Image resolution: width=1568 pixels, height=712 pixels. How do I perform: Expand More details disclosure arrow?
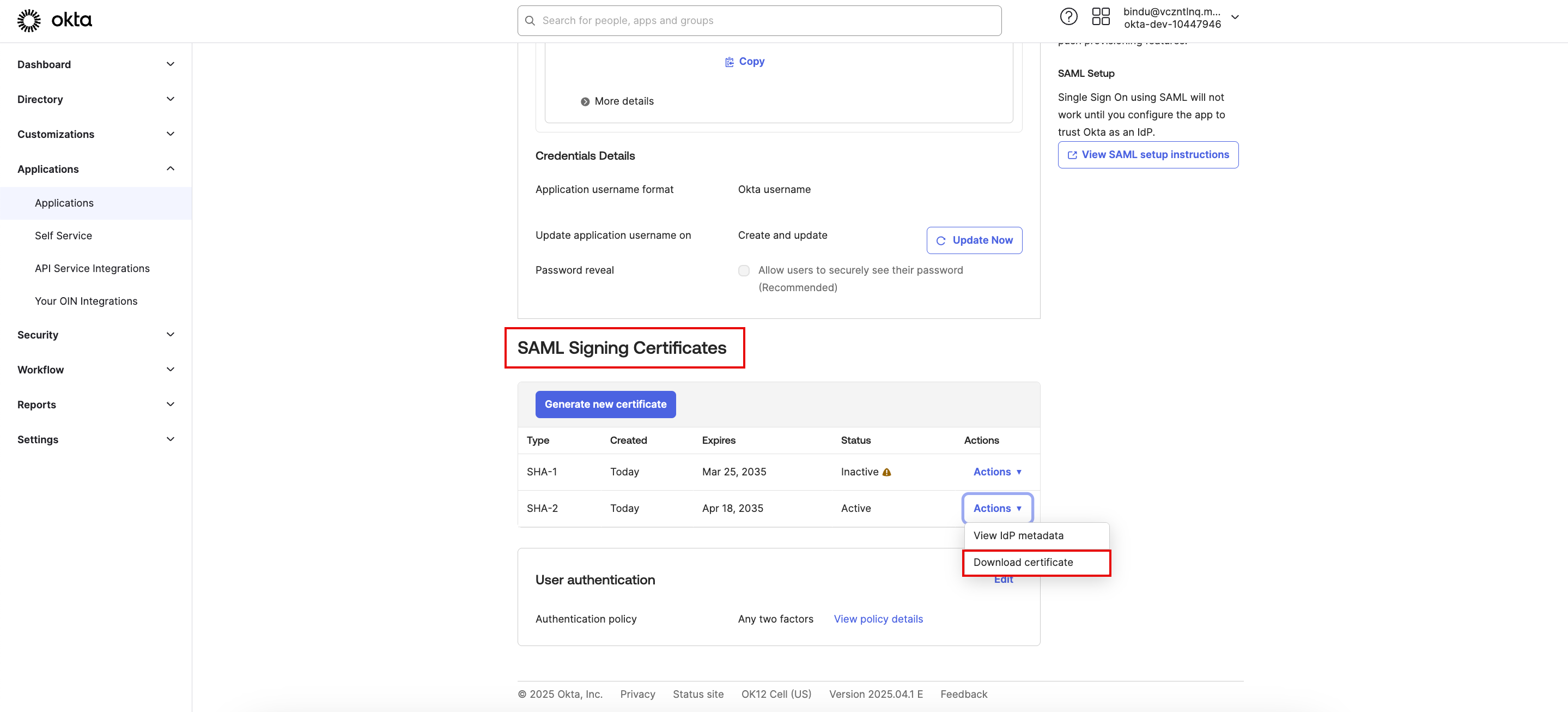click(585, 102)
